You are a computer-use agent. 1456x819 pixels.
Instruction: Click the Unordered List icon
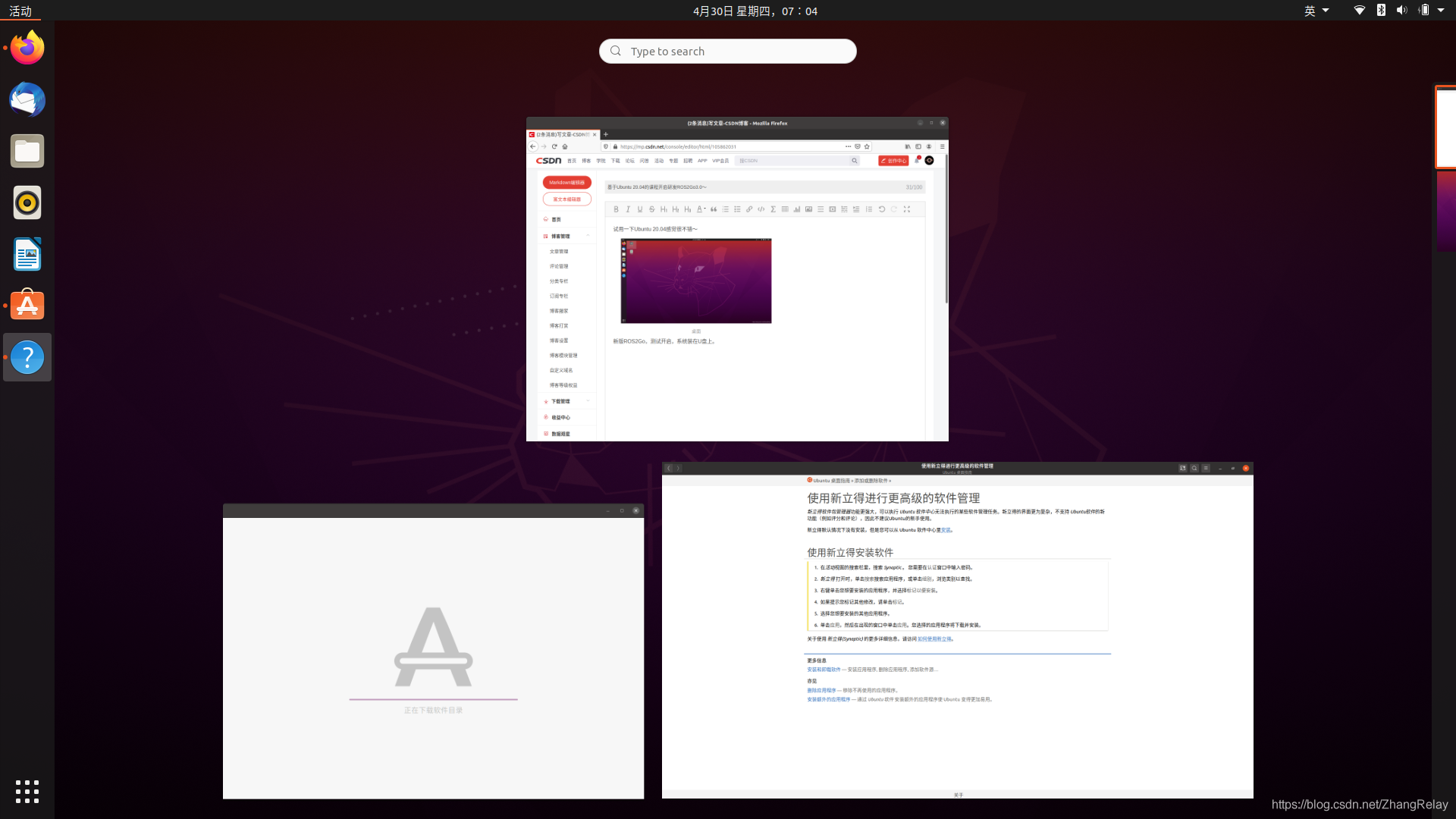click(x=737, y=209)
